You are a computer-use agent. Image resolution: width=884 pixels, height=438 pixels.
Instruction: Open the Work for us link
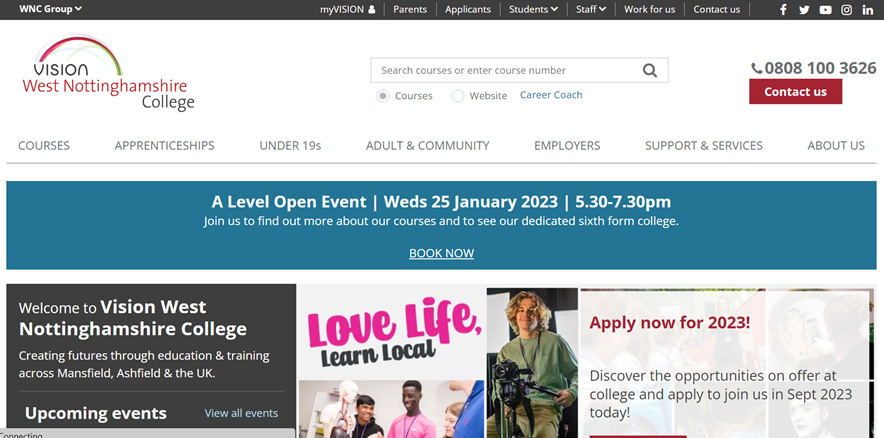pos(649,9)
